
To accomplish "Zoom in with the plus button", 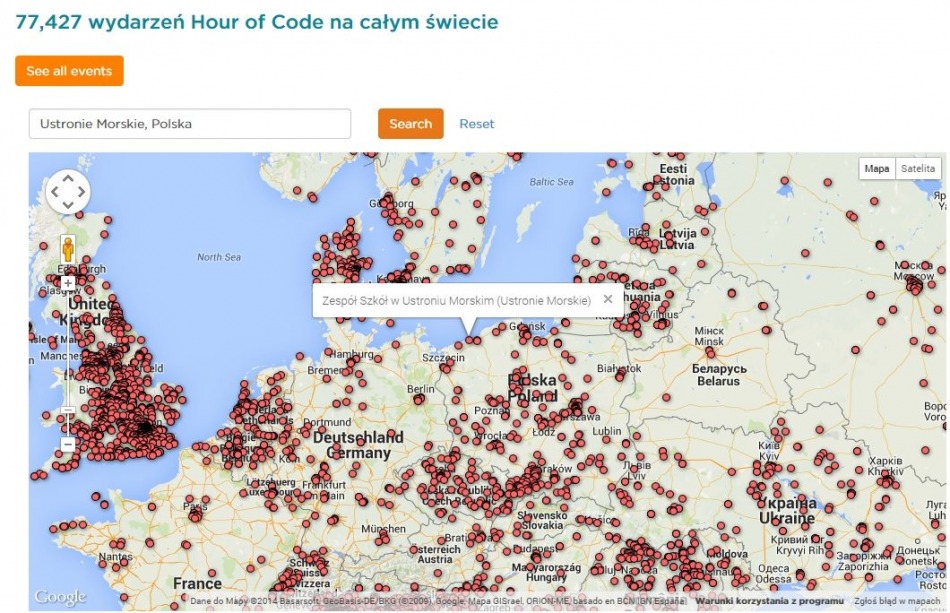I will click(68, 283).
